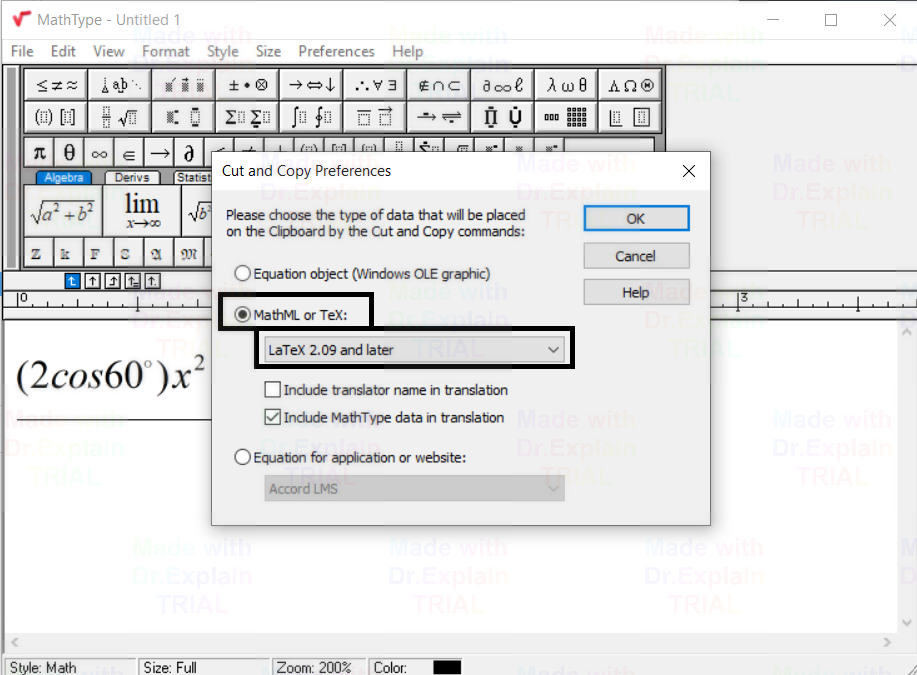Open the underbar and overbar templates palette
This screenshot has height=675, width=917.
coord(375,118)
